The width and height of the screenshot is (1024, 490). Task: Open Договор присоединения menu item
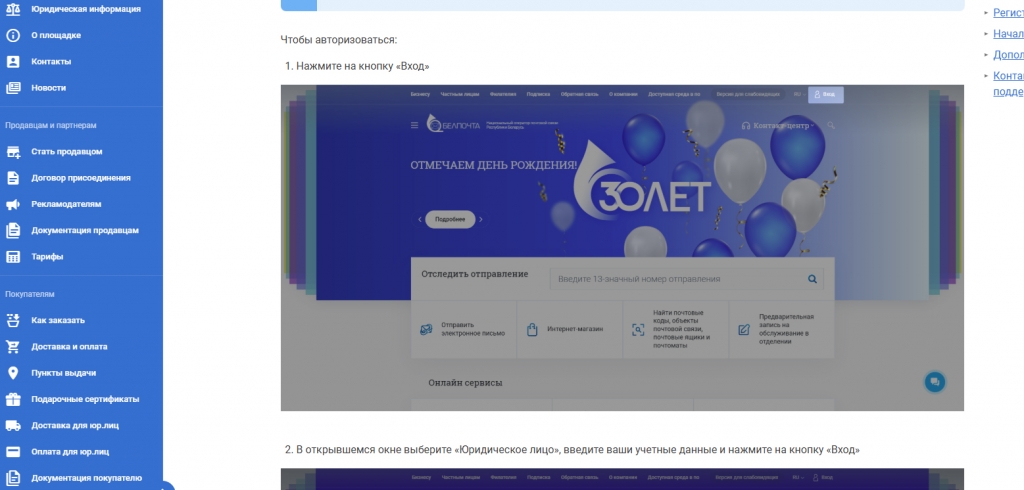[81, 178]
